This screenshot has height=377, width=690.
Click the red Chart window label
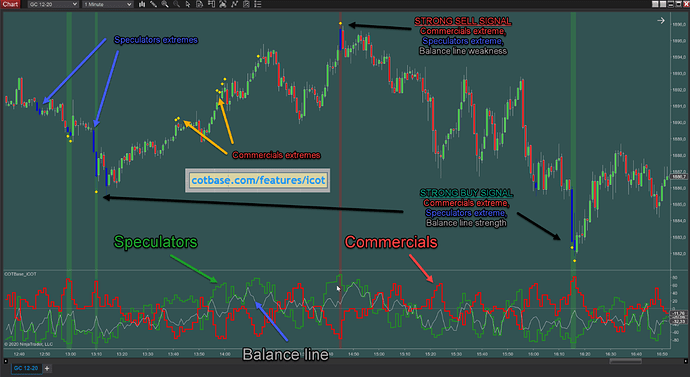[10, 4]
